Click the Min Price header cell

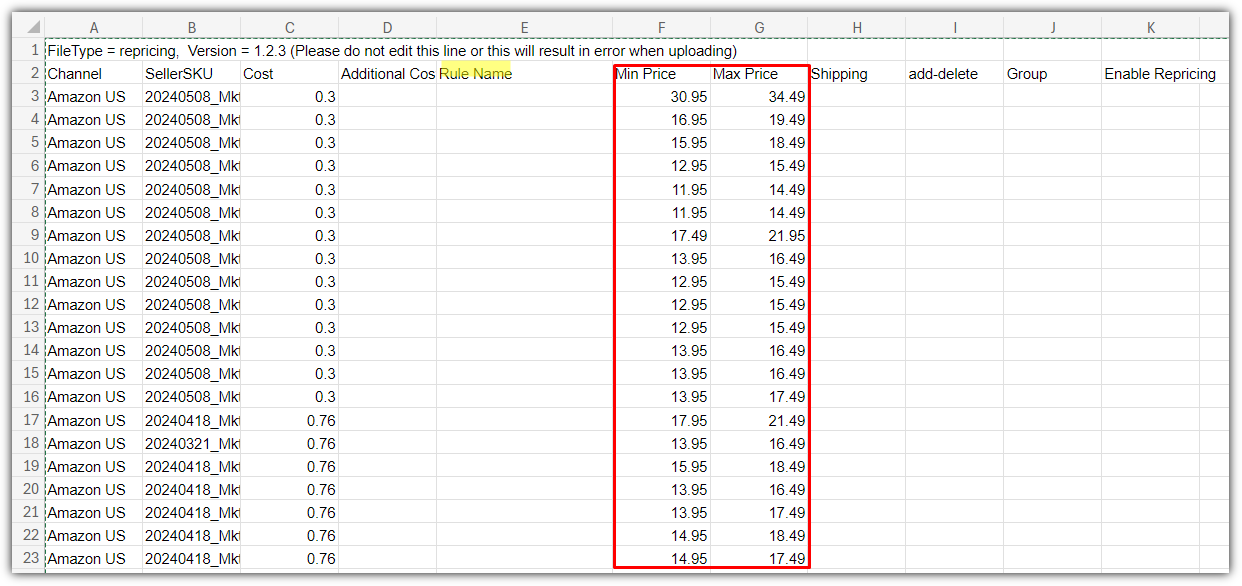tap(661, 73)
